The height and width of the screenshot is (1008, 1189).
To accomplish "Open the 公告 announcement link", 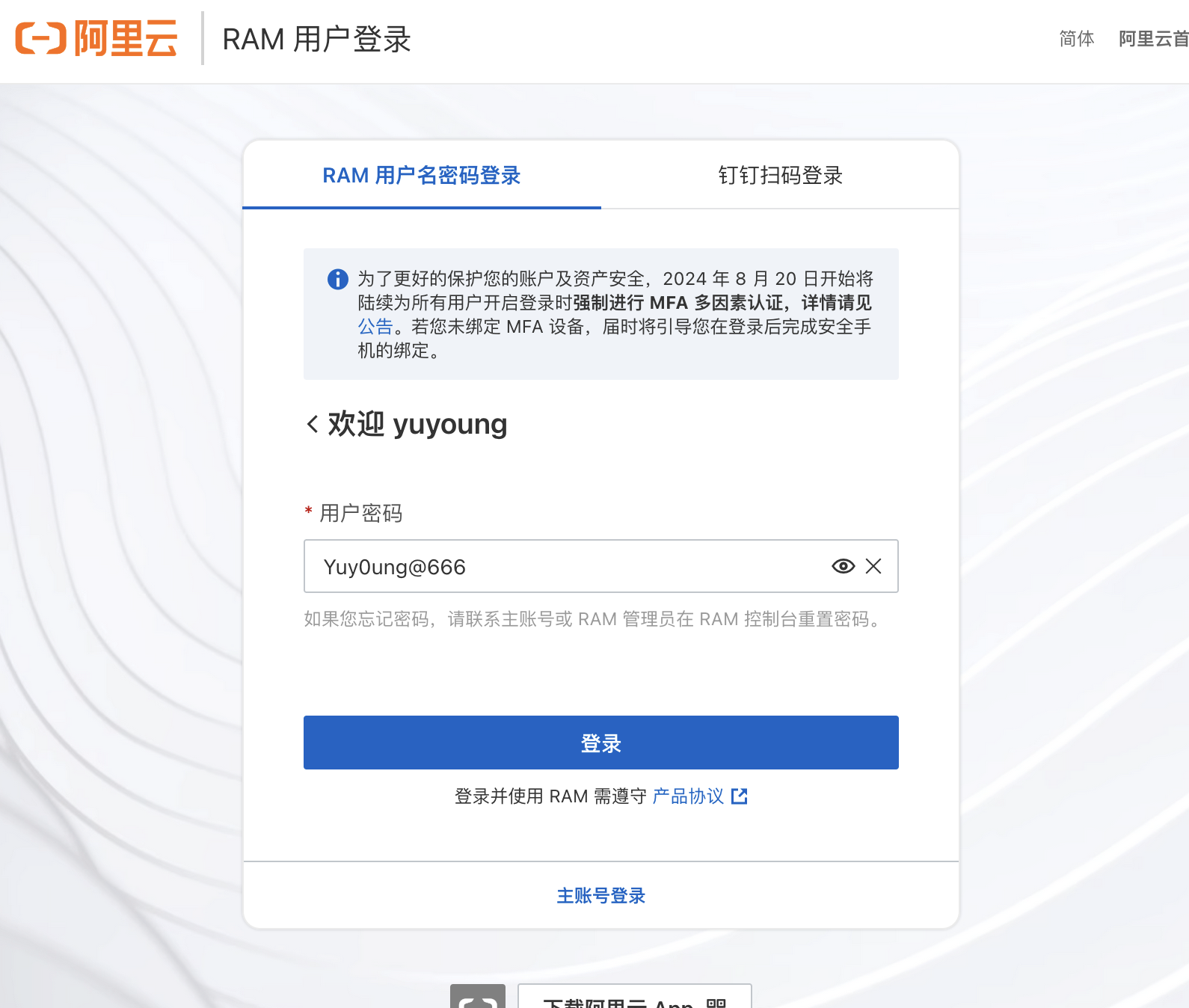I will 375,327.
